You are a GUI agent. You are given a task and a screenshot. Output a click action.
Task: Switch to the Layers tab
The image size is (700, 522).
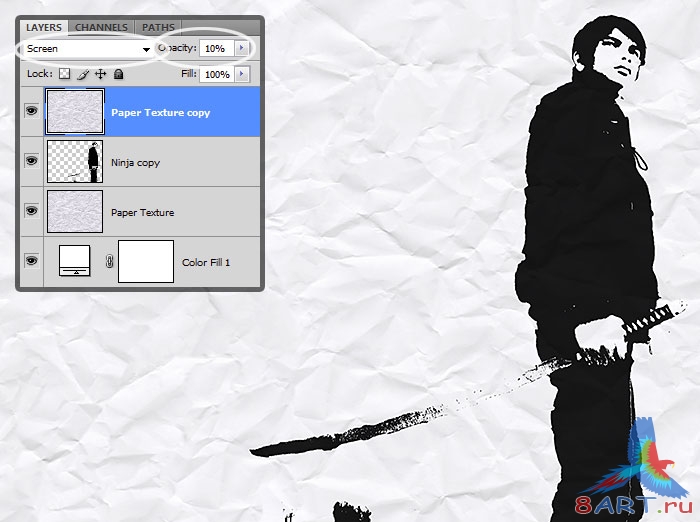click(x=44, y=27)
